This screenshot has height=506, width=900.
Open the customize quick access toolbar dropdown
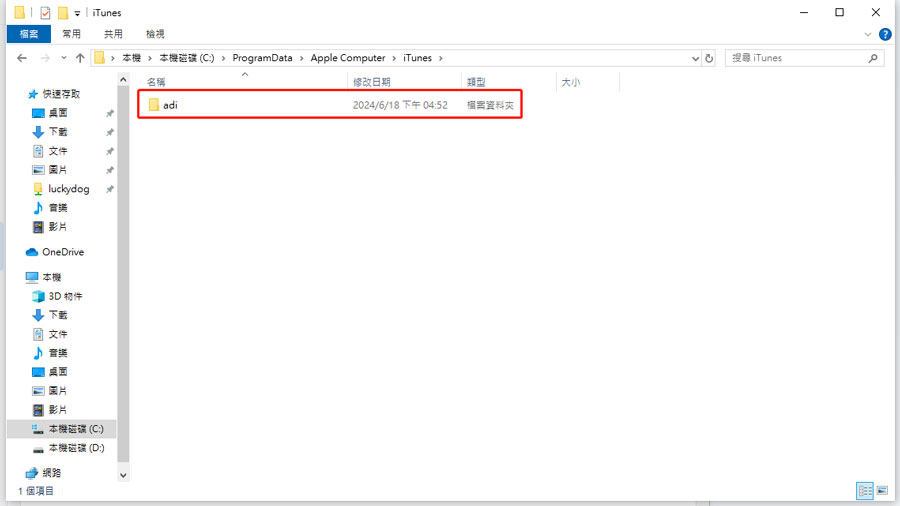78,13
